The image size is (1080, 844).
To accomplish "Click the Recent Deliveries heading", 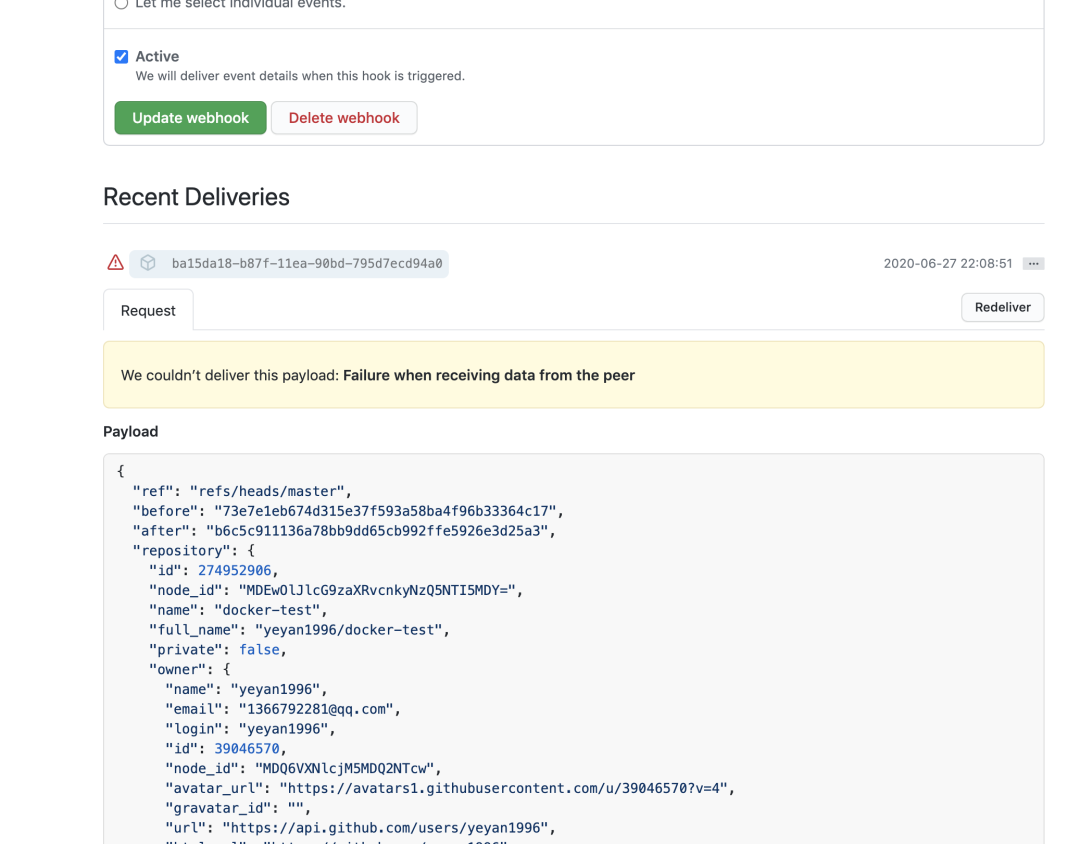I will (x=196, y=197).
